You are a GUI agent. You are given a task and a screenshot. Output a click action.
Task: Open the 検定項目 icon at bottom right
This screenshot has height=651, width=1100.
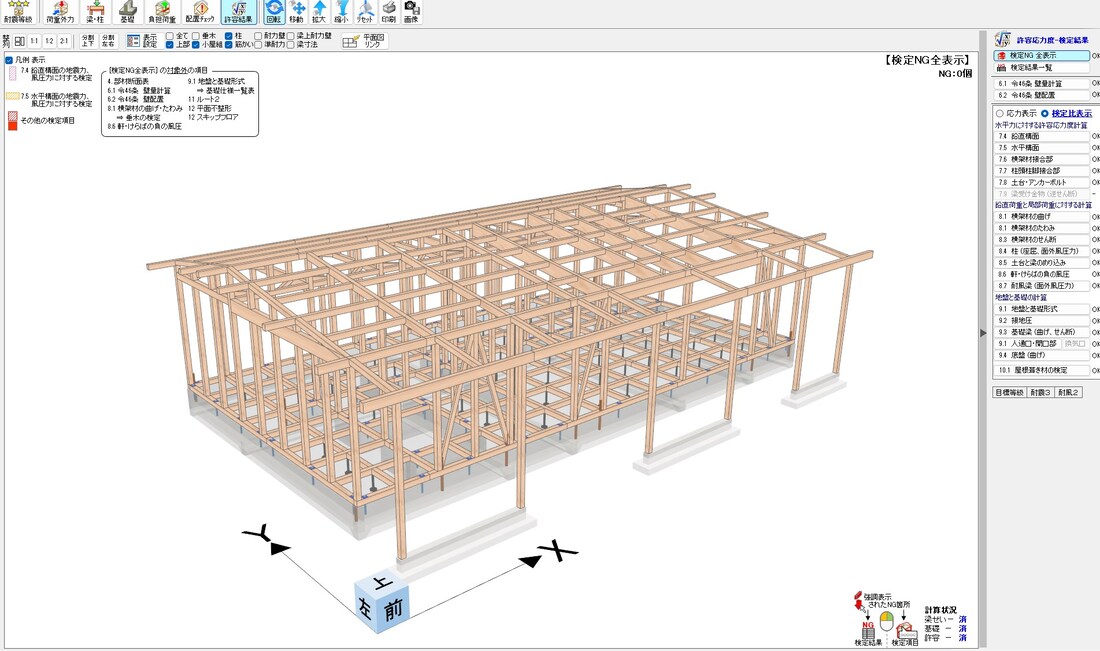click(906, 632)
